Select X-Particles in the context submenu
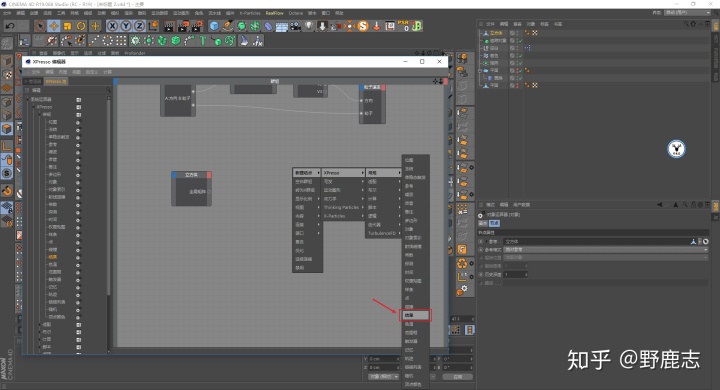 pyautogui.click(x=343, y=216)
